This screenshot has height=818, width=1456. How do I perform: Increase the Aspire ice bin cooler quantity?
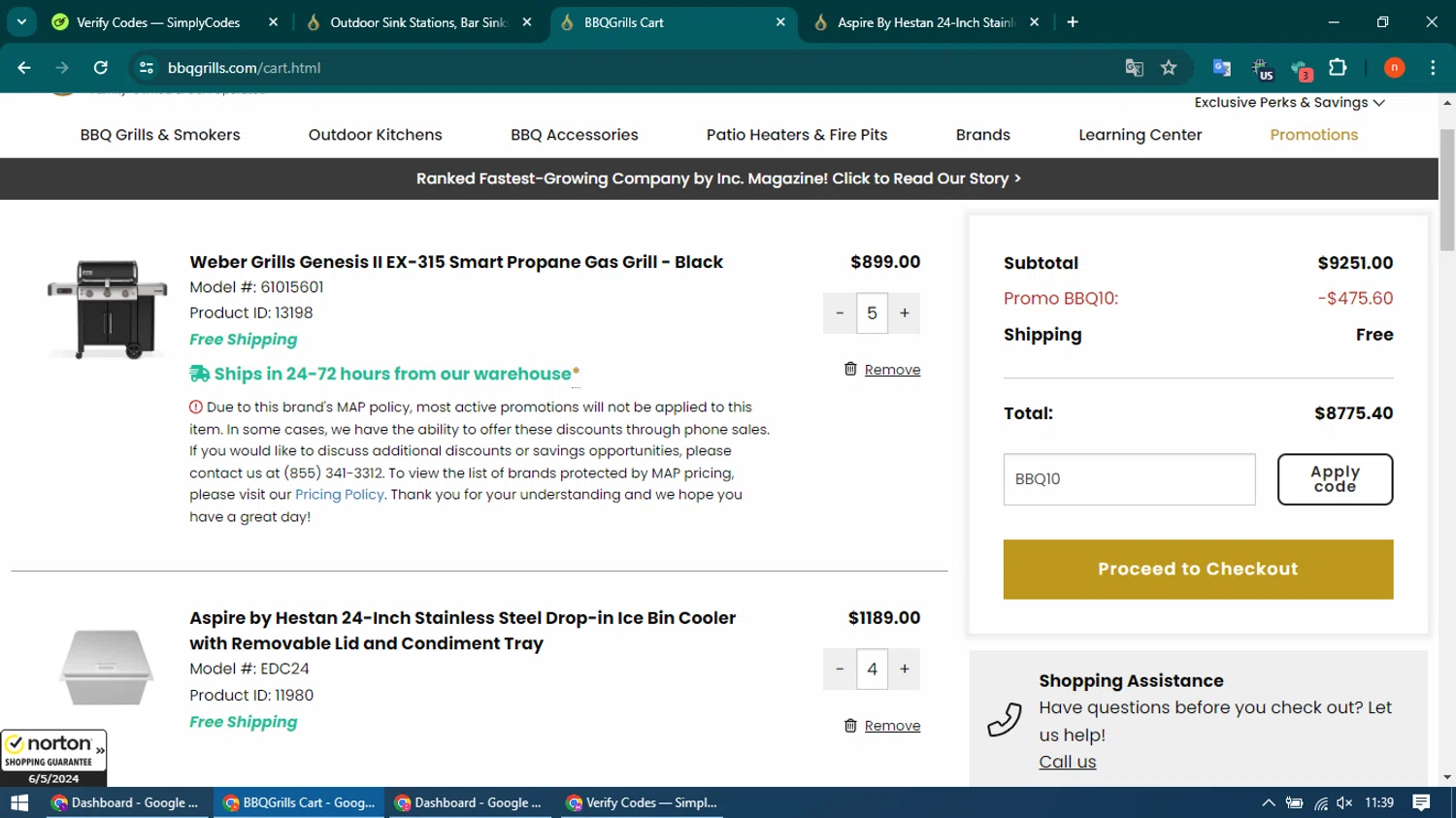pos(905,669)
